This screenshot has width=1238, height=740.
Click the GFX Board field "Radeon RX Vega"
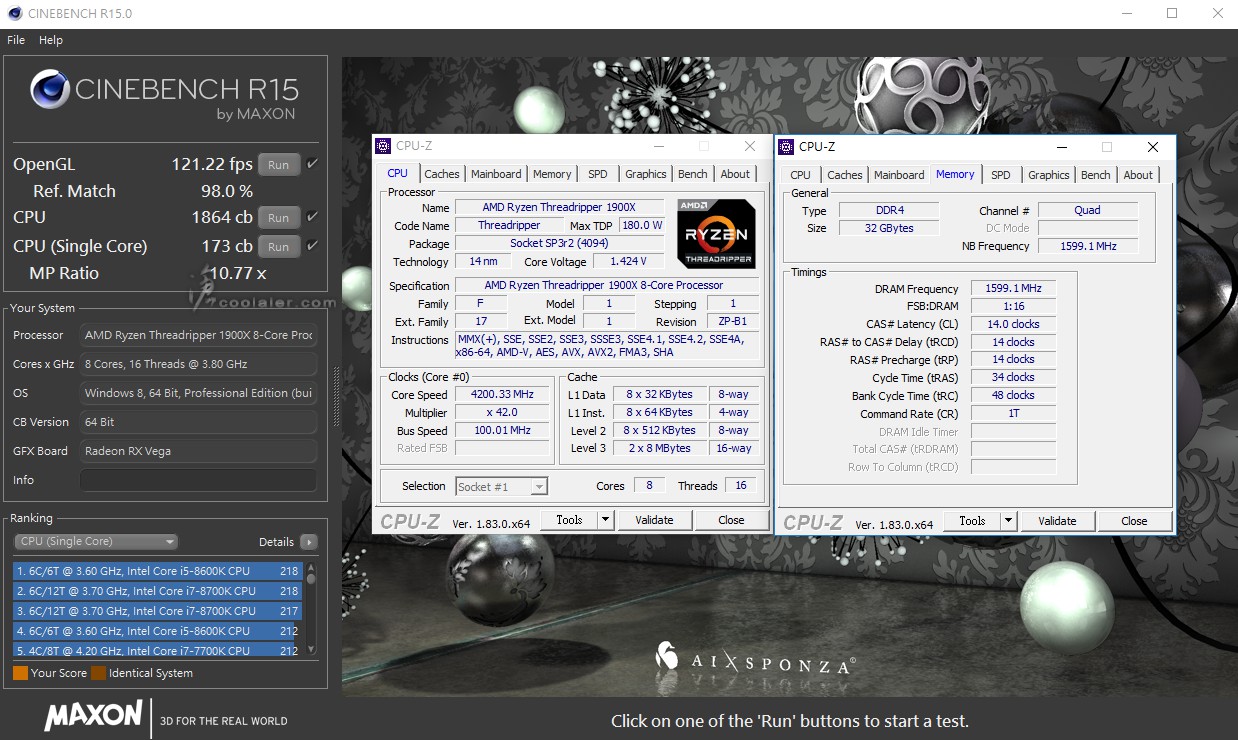pos(198,451)
